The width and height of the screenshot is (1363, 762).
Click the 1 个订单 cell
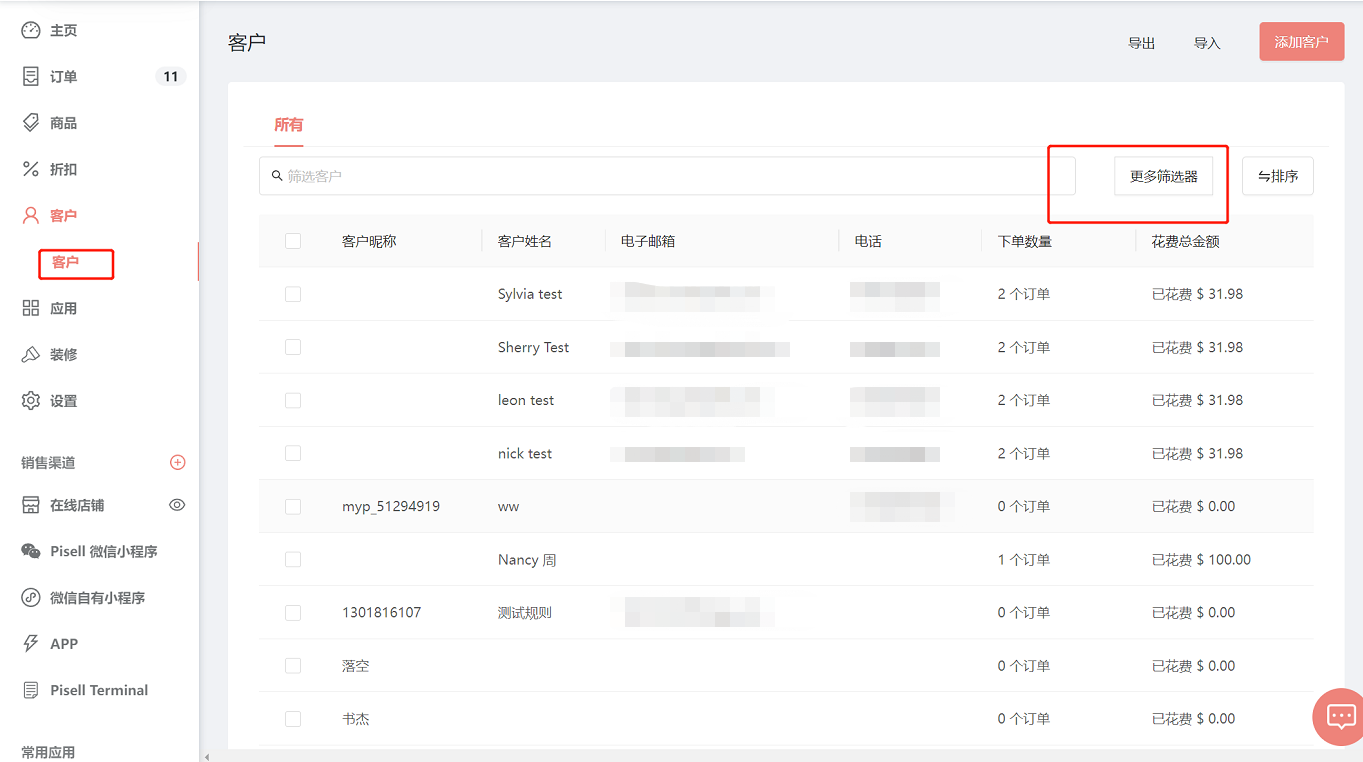1024,559
